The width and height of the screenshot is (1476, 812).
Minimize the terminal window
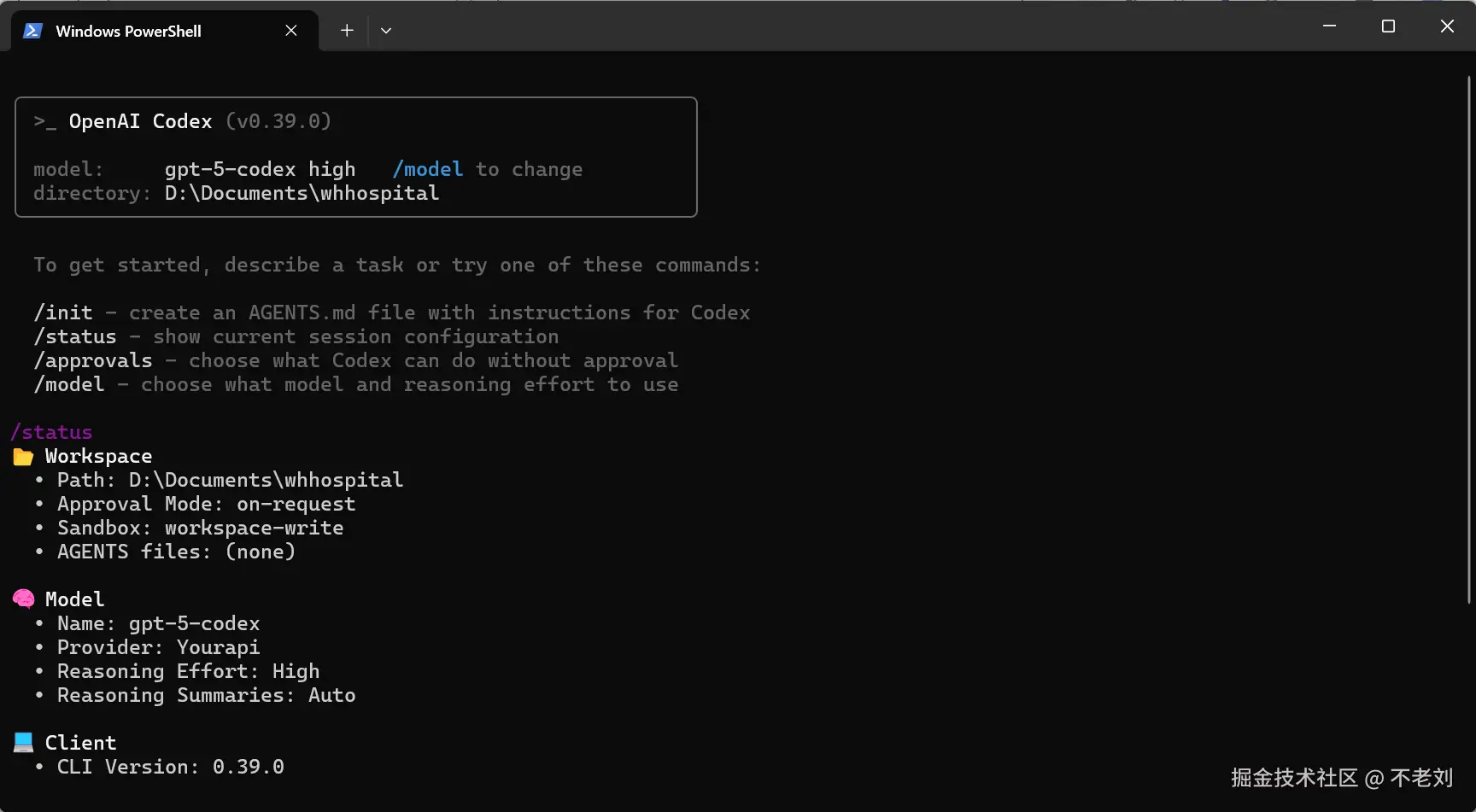(1329, 26)
